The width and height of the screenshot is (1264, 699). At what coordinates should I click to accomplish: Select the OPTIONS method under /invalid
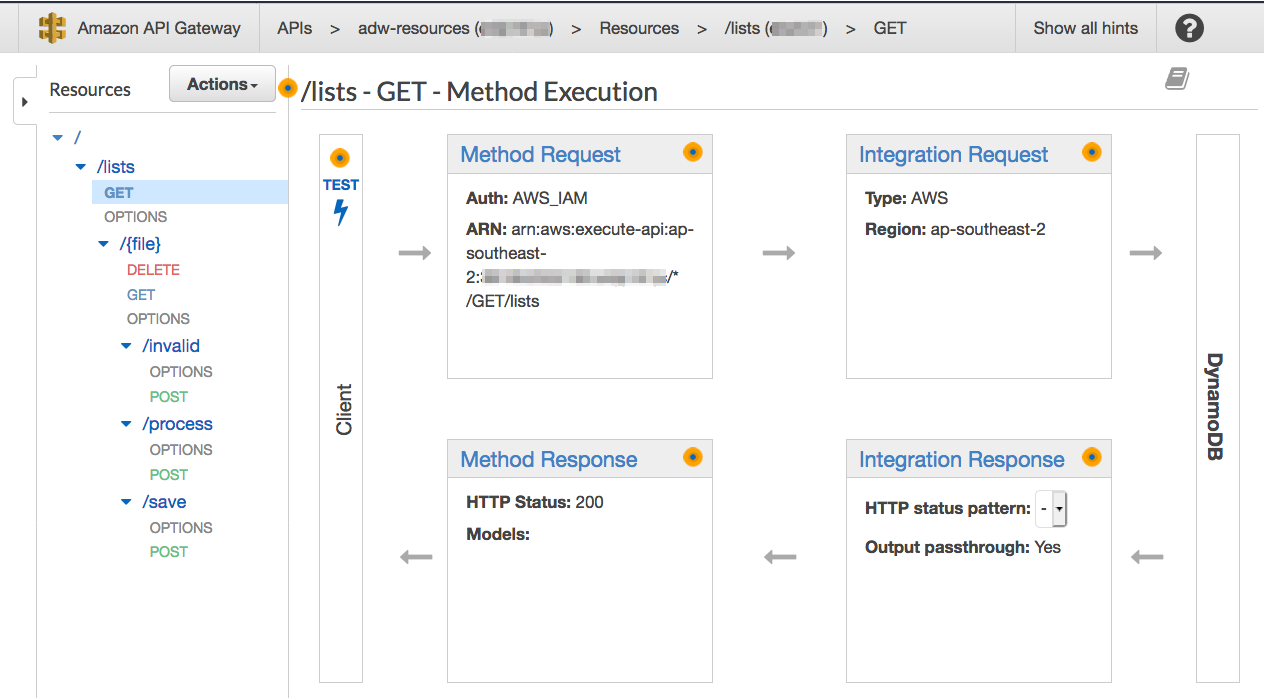coord(181,372)
